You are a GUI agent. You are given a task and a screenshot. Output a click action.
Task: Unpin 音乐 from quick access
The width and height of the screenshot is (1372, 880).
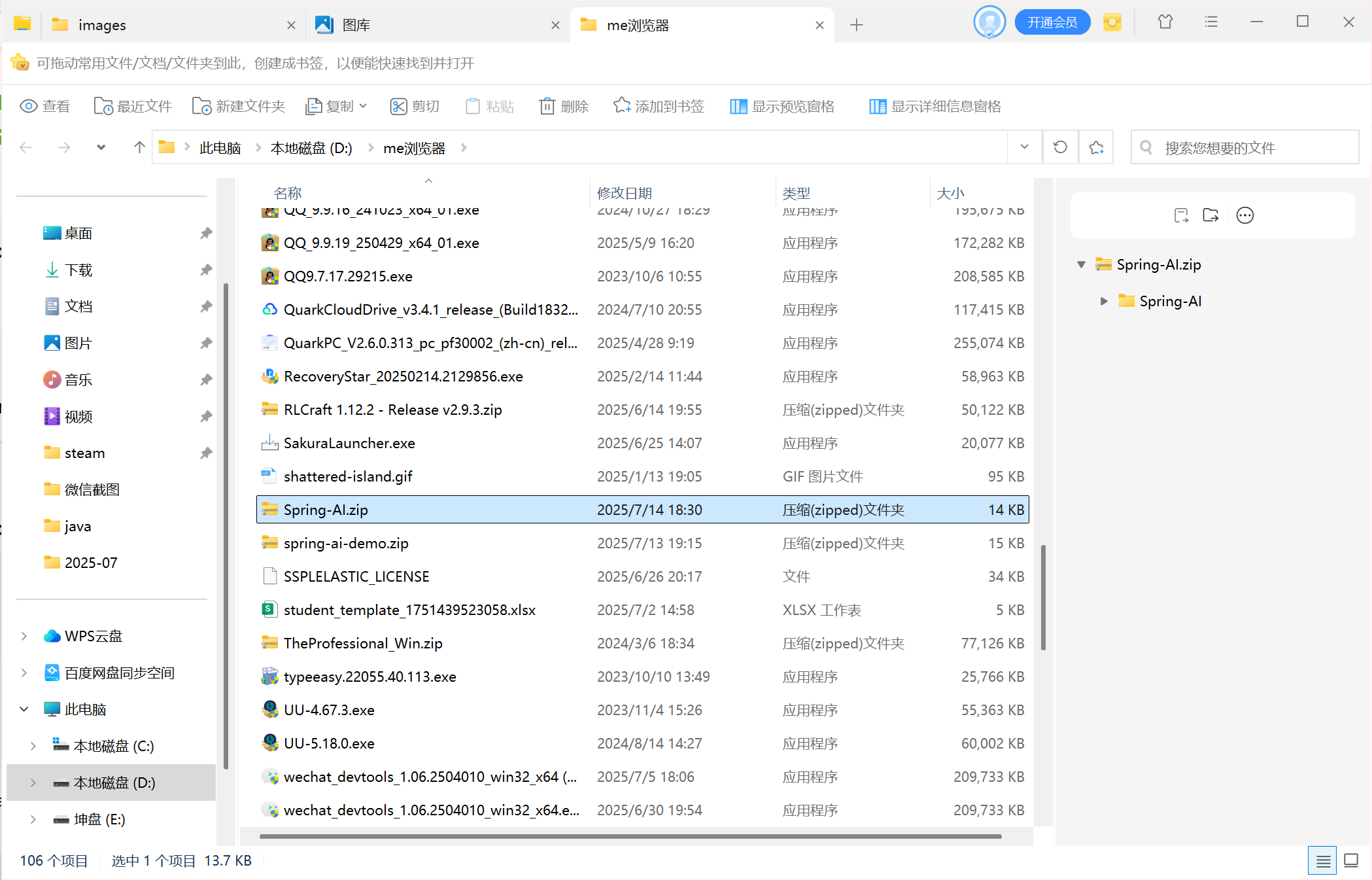tap(206, 379)
